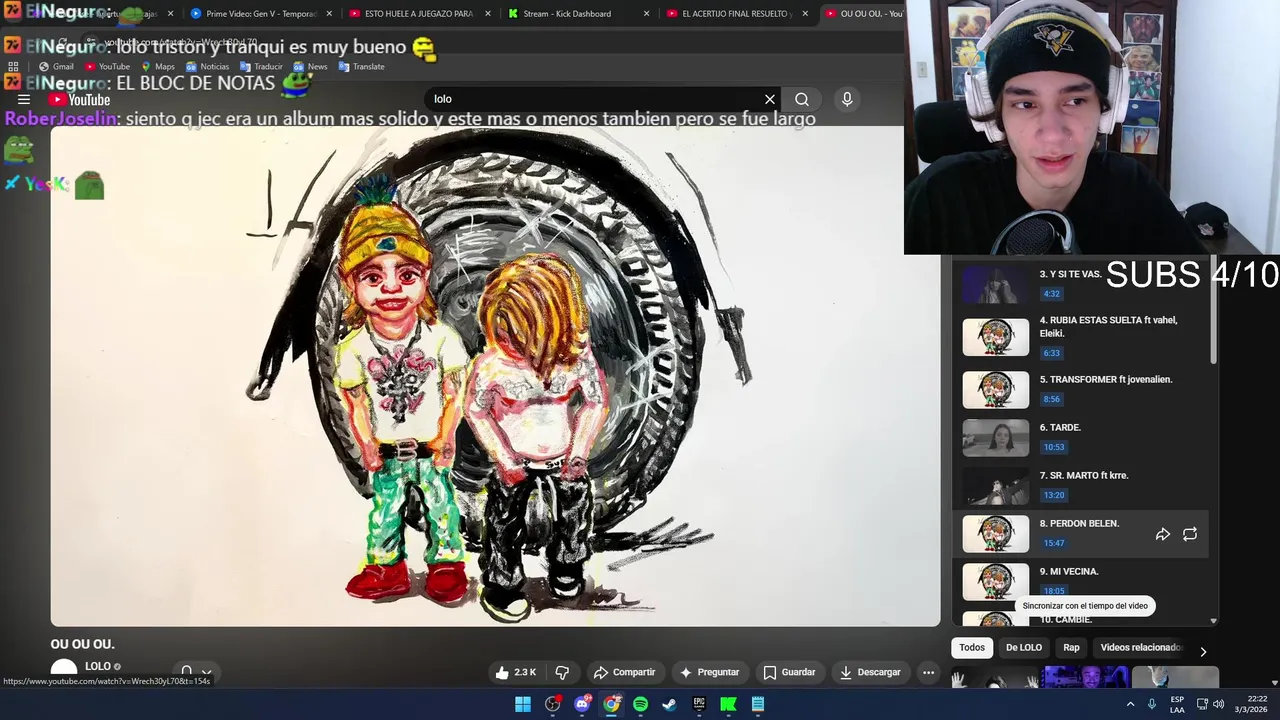The image size is (1280, 720).
Task: Open the Windows Start menu
Action: pyautogui.click(x=523, y=704)
